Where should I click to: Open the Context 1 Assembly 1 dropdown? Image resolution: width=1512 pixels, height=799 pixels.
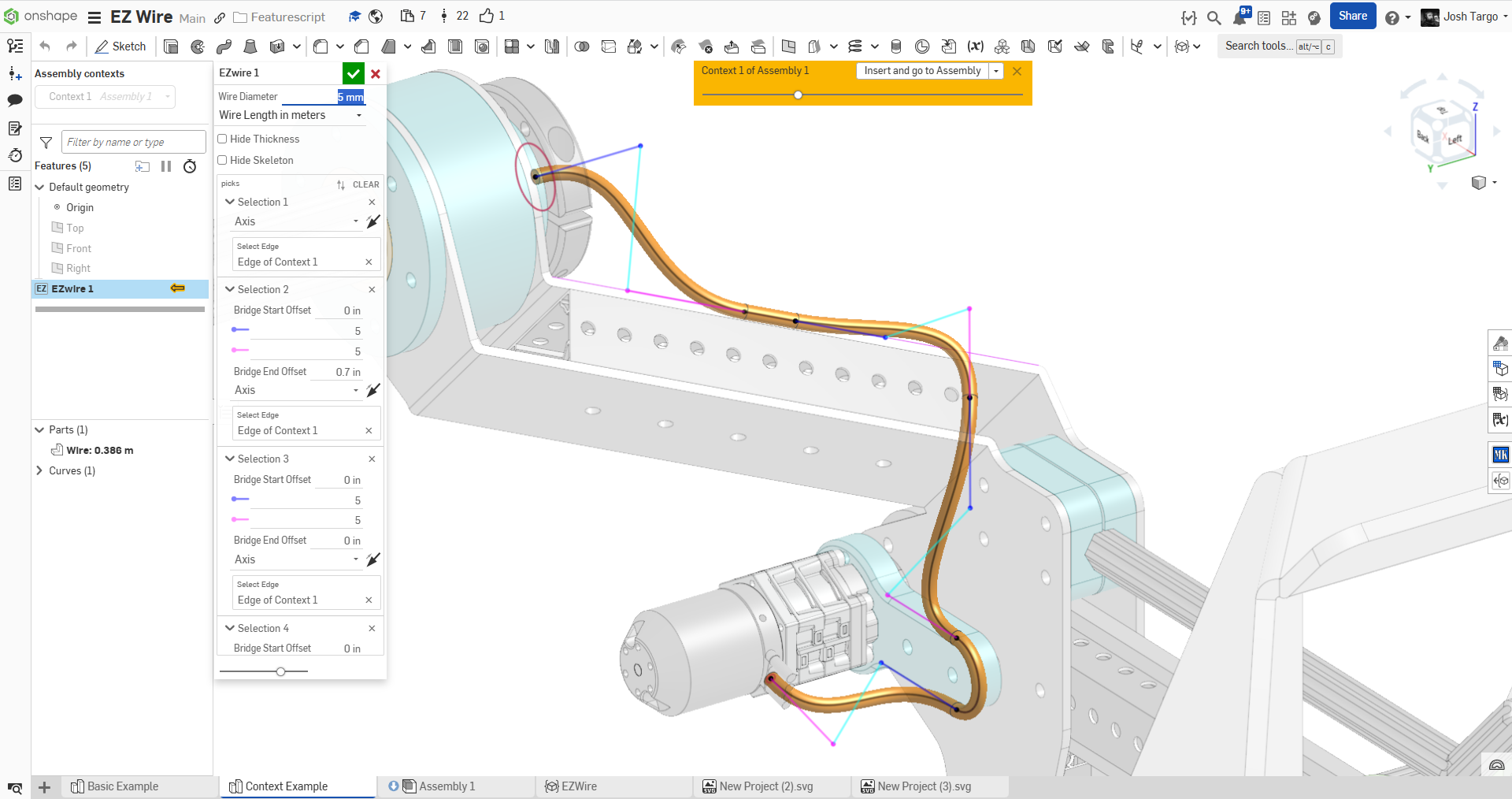pos(106,97)
